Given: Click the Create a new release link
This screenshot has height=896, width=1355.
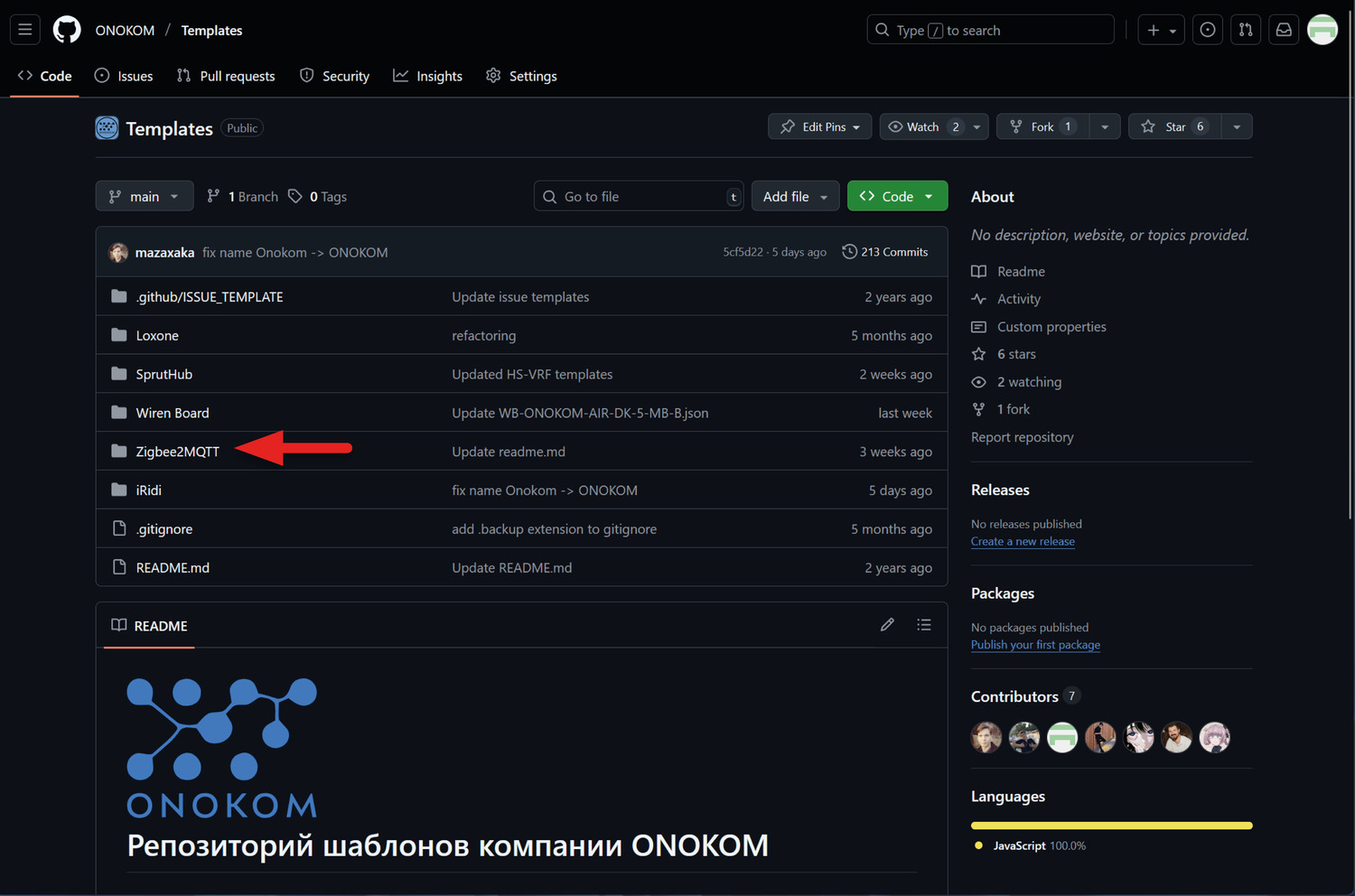Looking at the screenshot, I should (1022, 541).
